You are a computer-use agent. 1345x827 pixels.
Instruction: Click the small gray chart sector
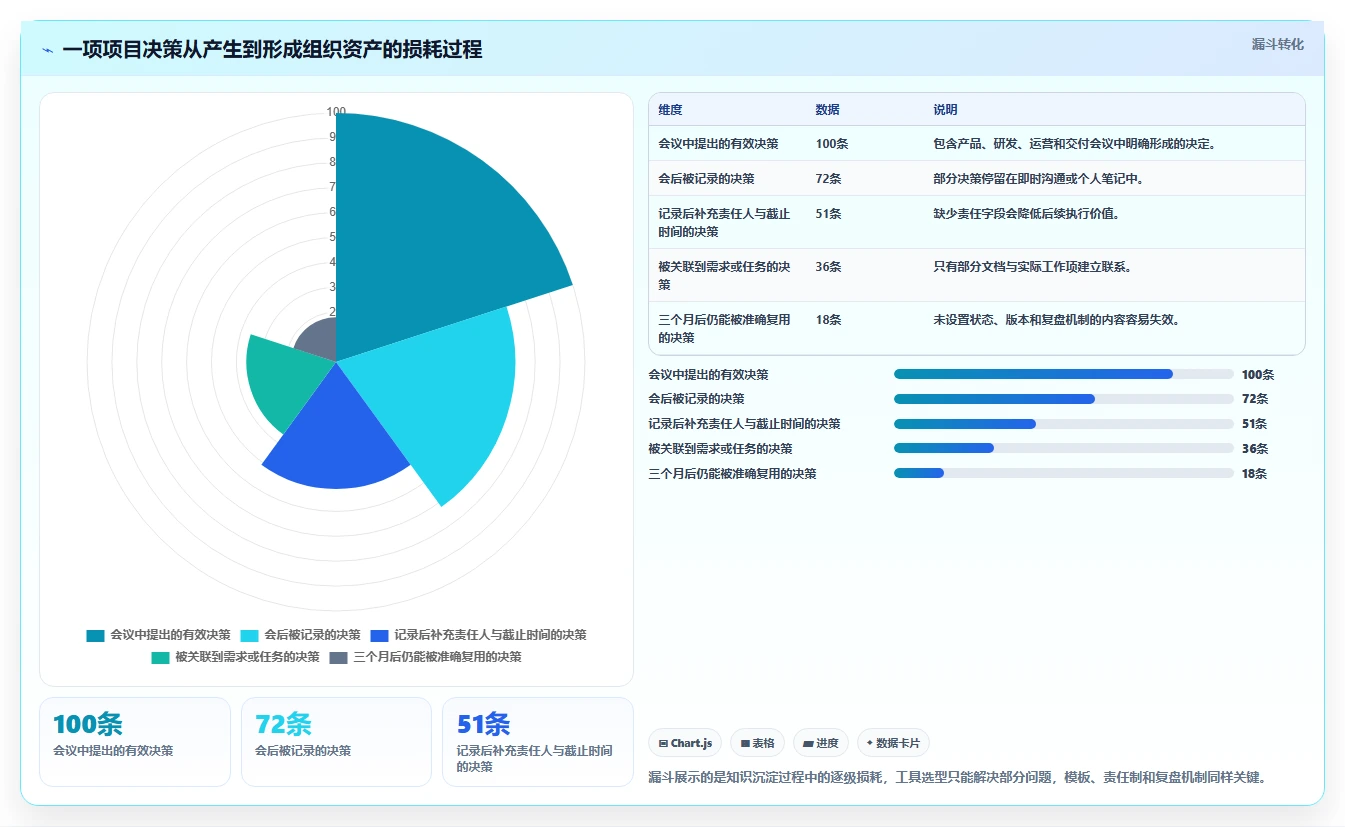[x=318, y=343]
